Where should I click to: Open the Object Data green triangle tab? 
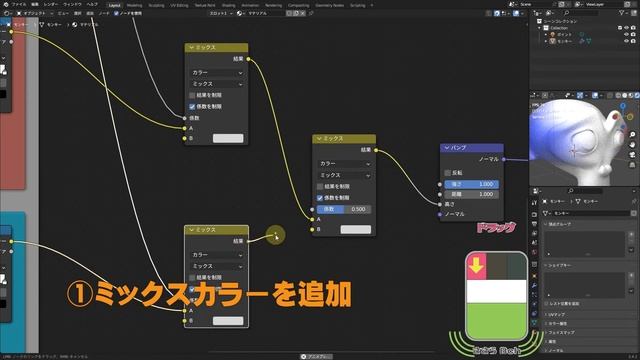(x=534, y=323)
